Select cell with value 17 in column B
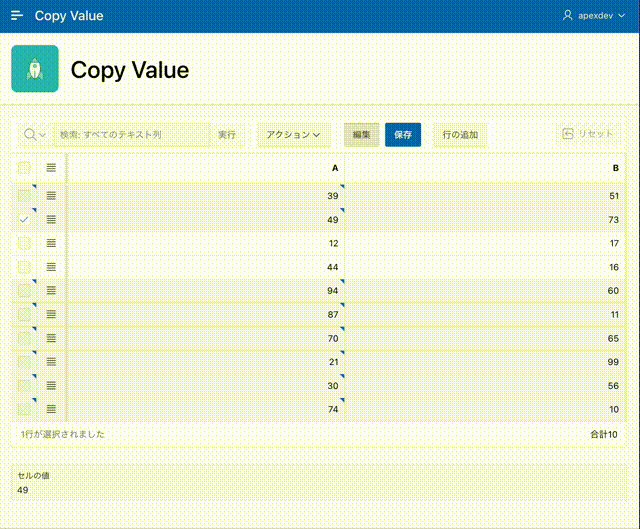 click(x=485, y=243)
